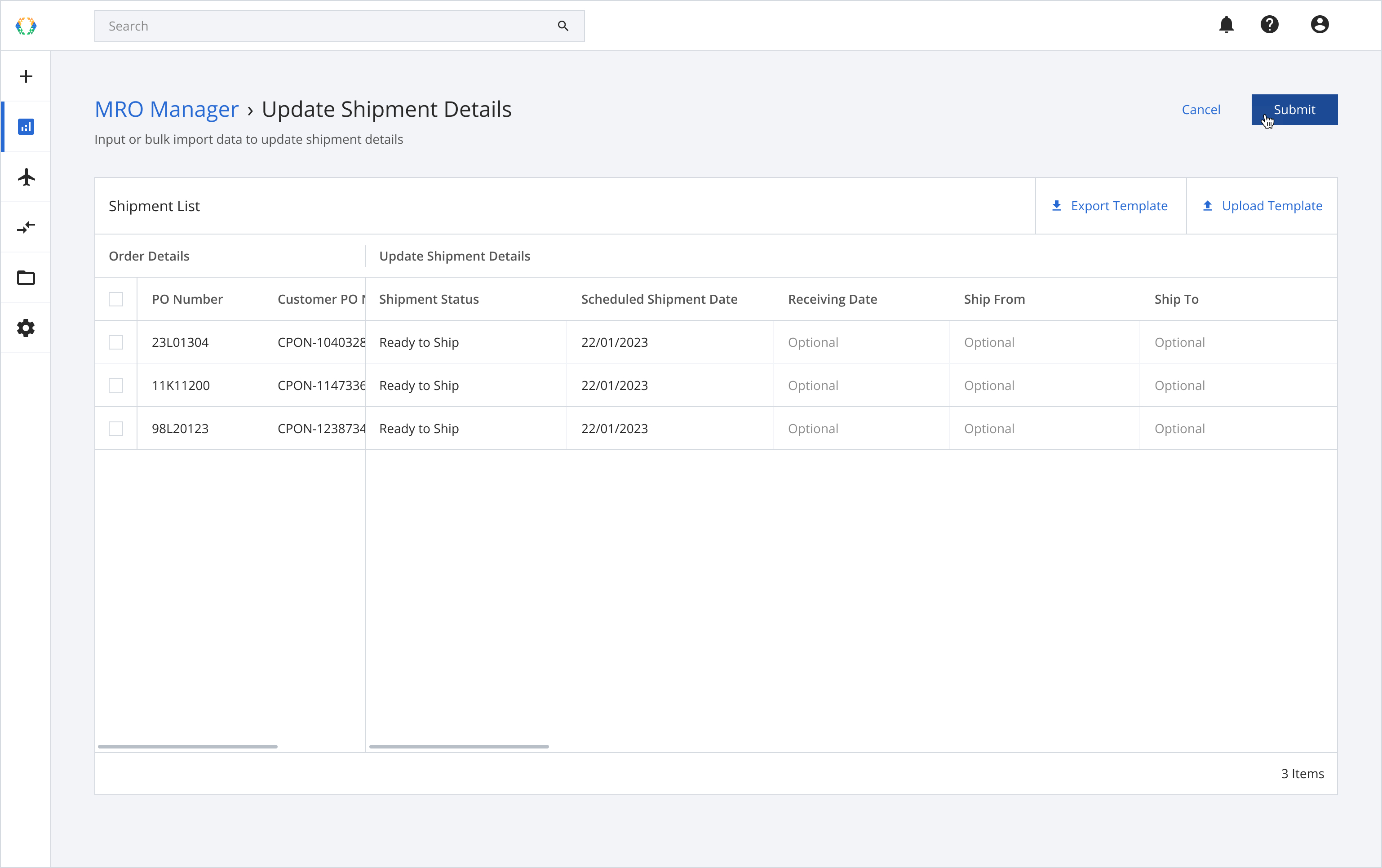Screen dimensions: 1382x868
Task: Click Scheduled Shipment Date for 23L01304
Action: pos(670,342)
